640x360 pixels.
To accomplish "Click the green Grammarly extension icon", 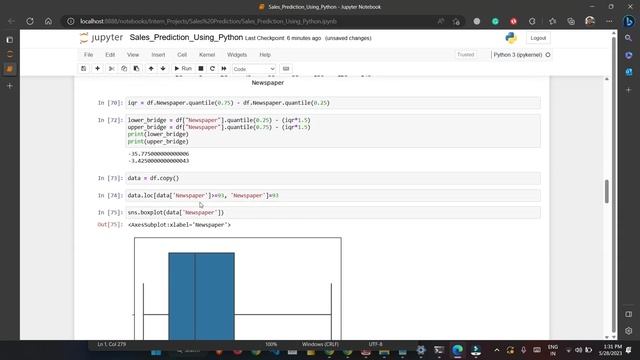I will pyautogui.click(x=495, y=21).
